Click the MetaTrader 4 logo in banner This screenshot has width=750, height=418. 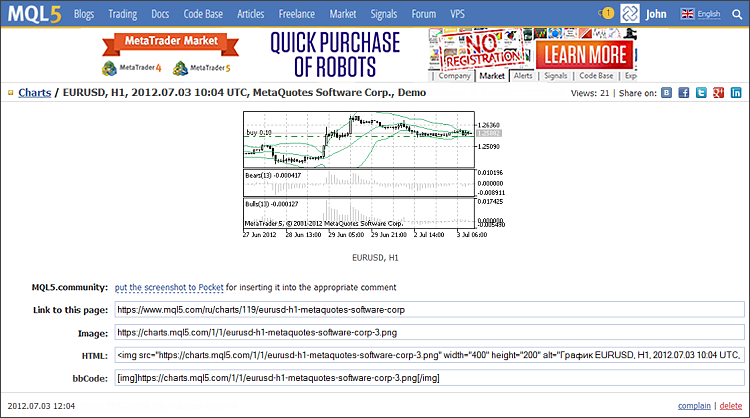[x=132, y=68]
